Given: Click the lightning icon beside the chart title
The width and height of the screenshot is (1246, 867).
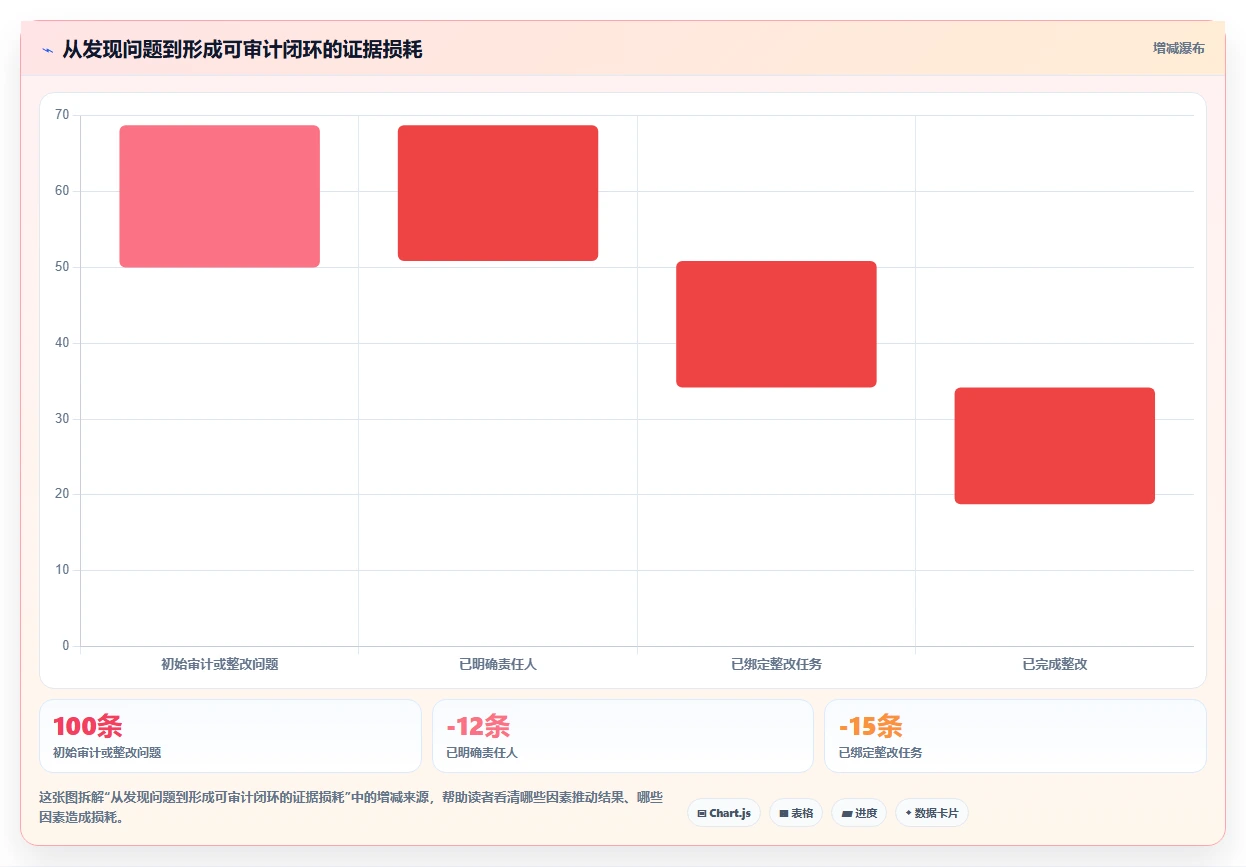Looking at the screenshot, I should point(47,49).
